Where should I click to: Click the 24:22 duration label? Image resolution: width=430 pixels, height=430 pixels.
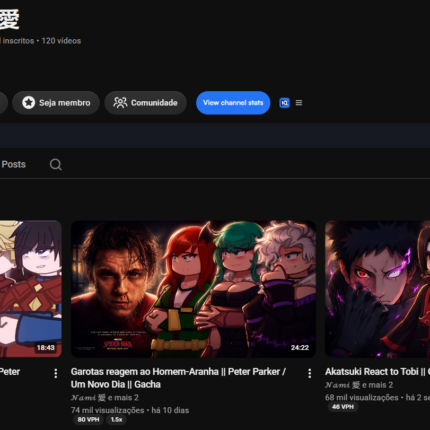(x=300, y=348)
